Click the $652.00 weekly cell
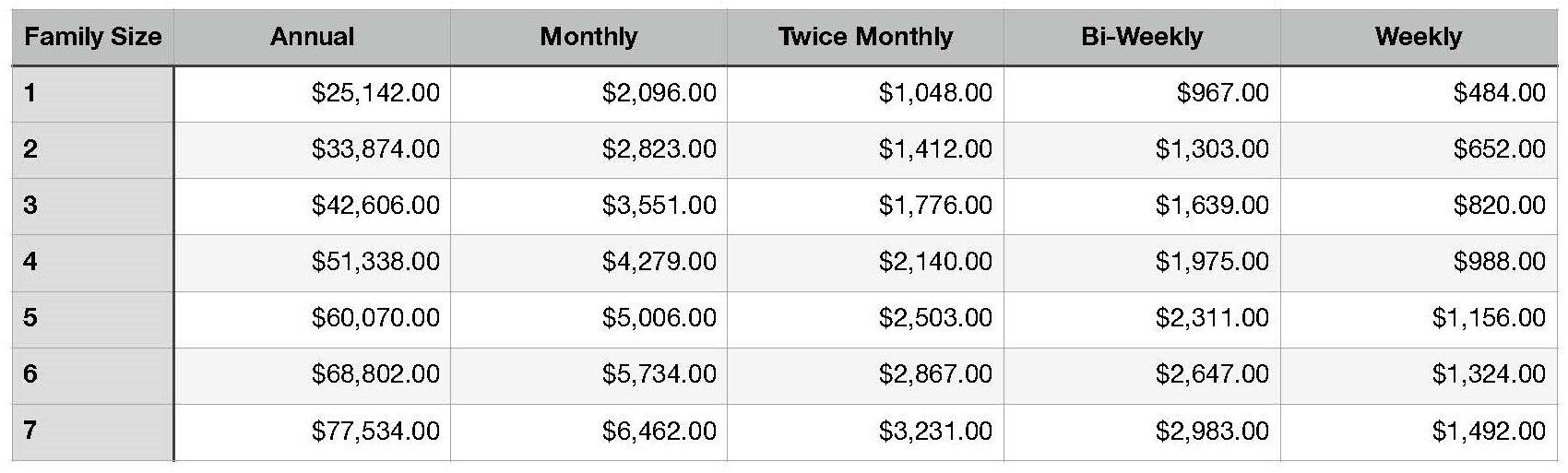1568x473 pixels. tap(1419, 149)
